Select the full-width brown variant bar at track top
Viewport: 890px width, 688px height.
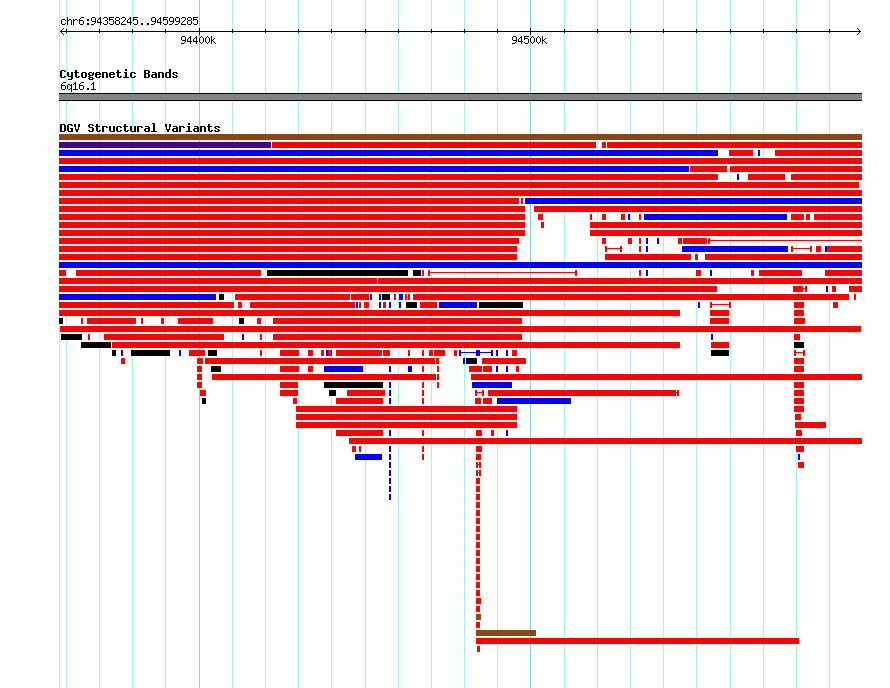(x=460, y=137)
